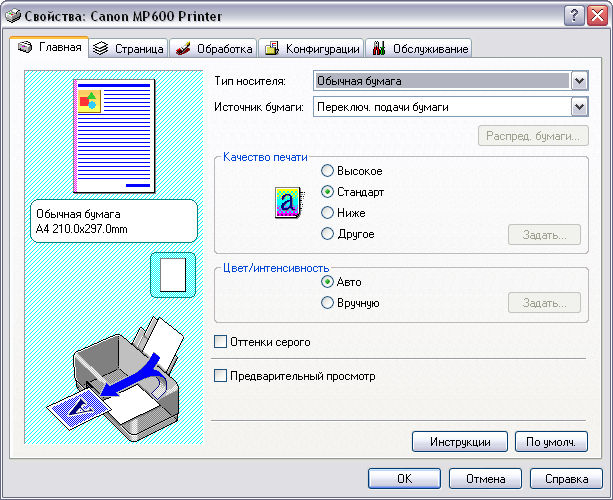Open the Обслуживание tab
This screenshot has height=500, width=613.
[419, 48]
